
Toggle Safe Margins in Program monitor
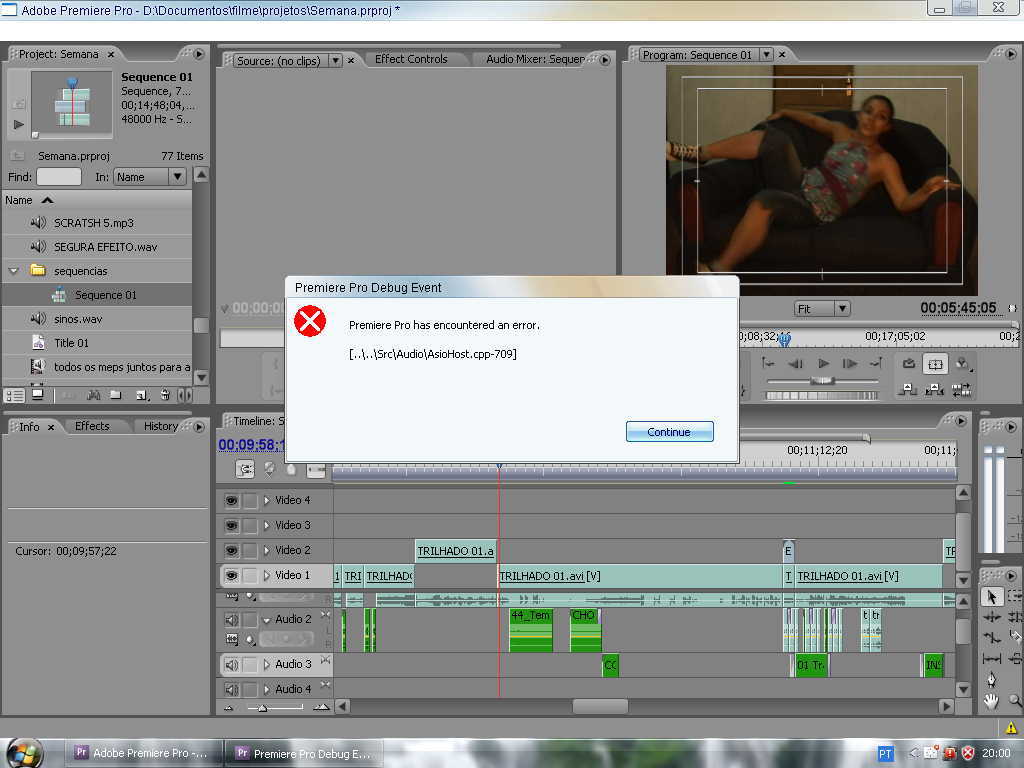(935, 364)
